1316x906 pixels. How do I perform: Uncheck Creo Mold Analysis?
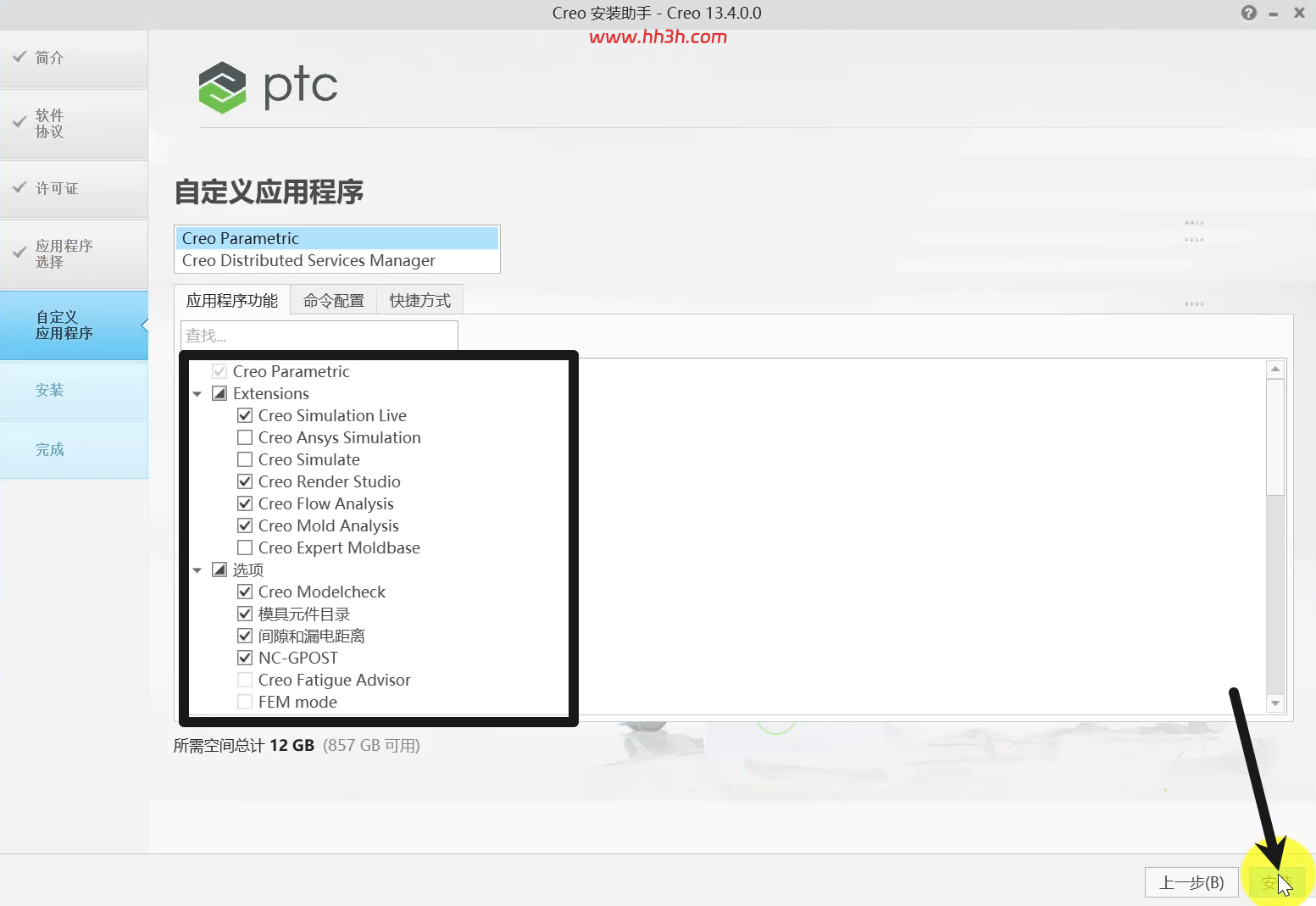pyautogui.click(x=245, y=525)
